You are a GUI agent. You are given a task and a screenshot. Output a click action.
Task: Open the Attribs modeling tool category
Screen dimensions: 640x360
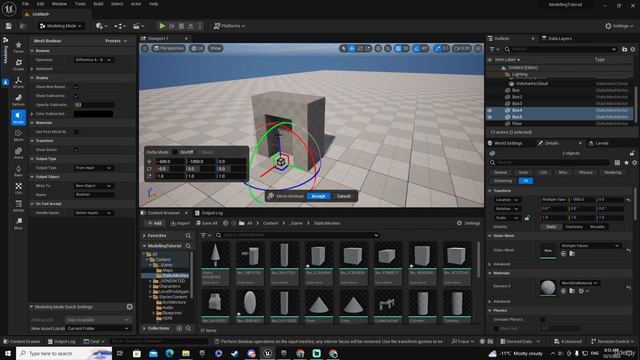click(x=18, y=206)
